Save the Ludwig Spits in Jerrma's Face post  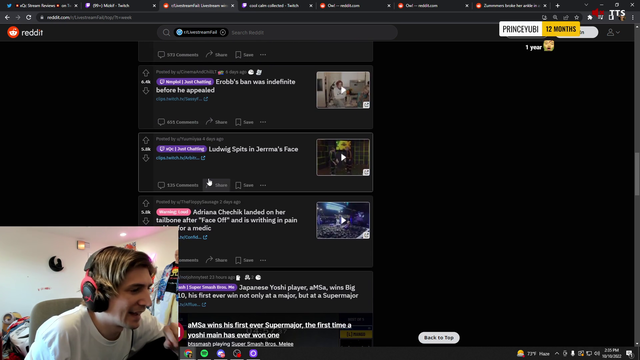coord(244,185)
